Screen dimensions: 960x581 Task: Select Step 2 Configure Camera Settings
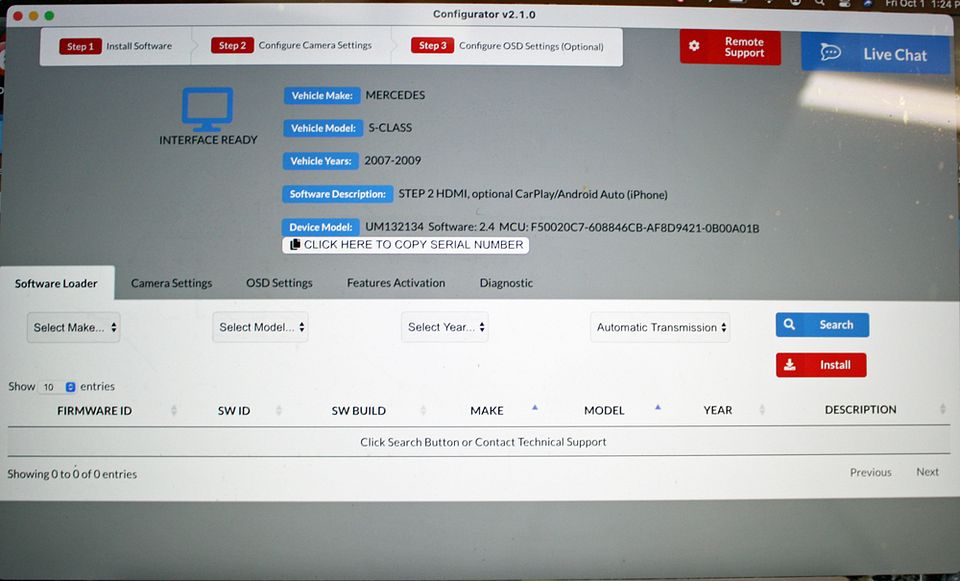291,45
